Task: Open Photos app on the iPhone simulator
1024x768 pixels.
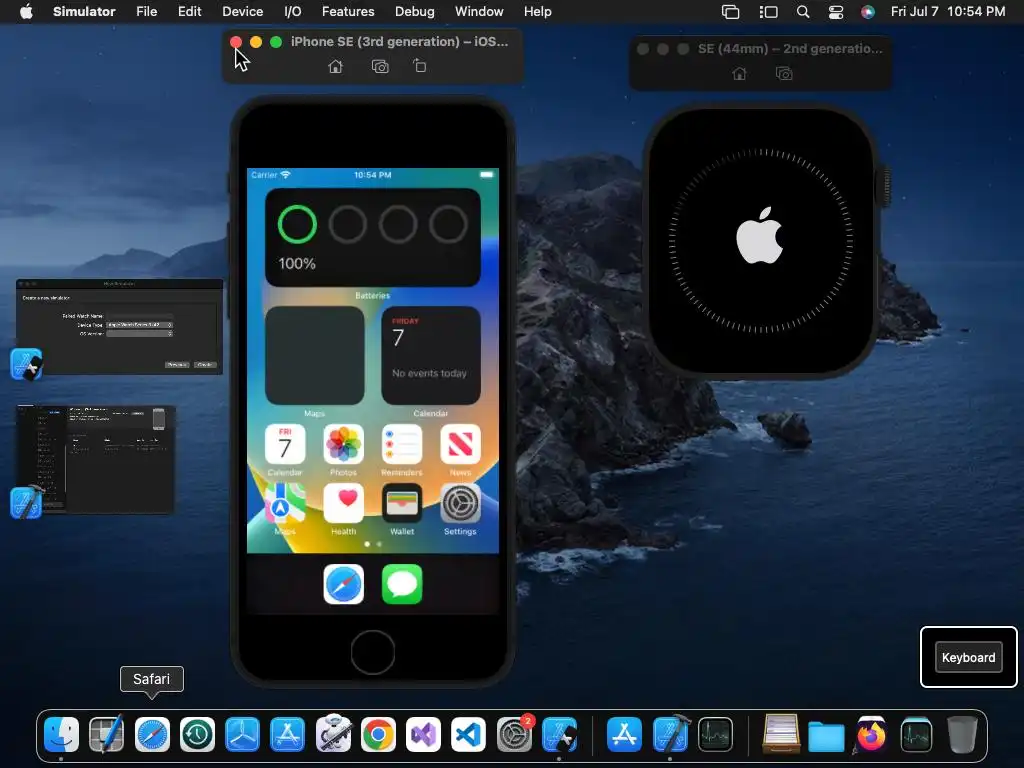Action: pos(344,445)
